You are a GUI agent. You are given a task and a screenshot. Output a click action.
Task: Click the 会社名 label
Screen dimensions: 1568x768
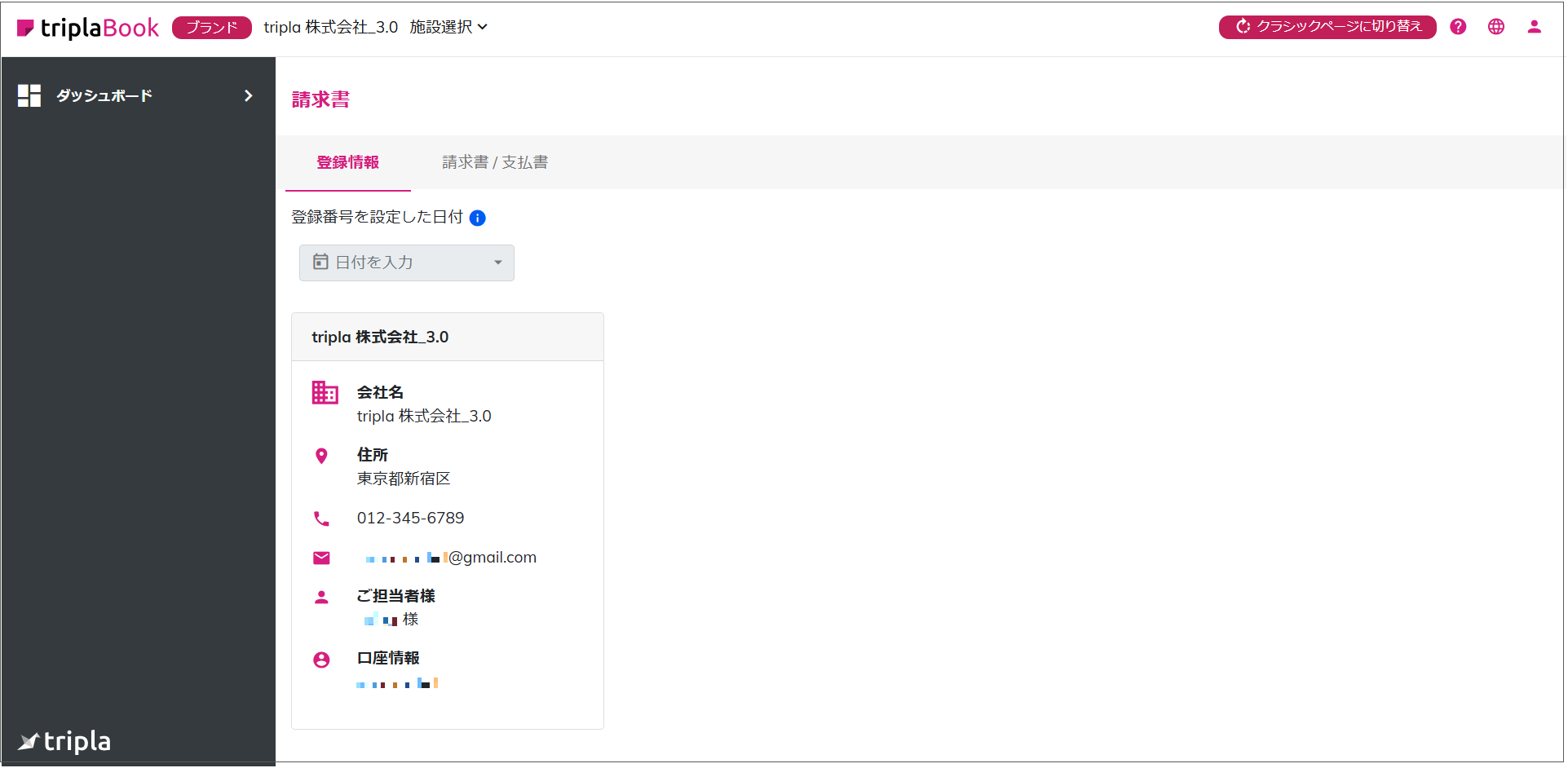coord(380,392)
